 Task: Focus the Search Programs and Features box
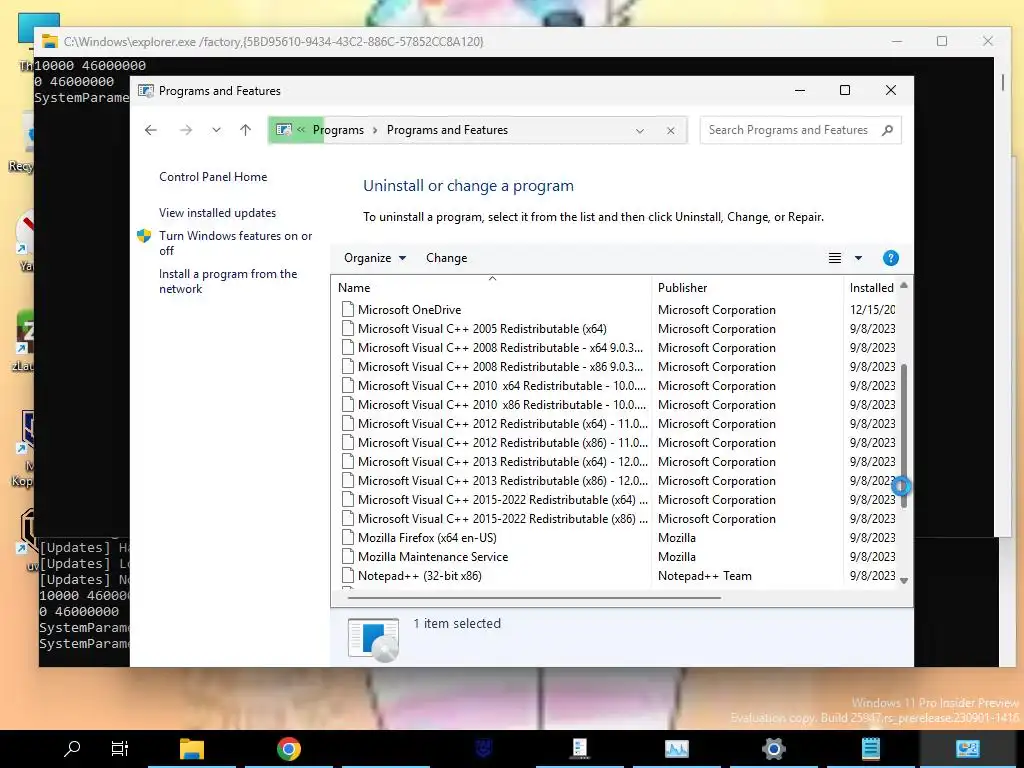point(788,130)
